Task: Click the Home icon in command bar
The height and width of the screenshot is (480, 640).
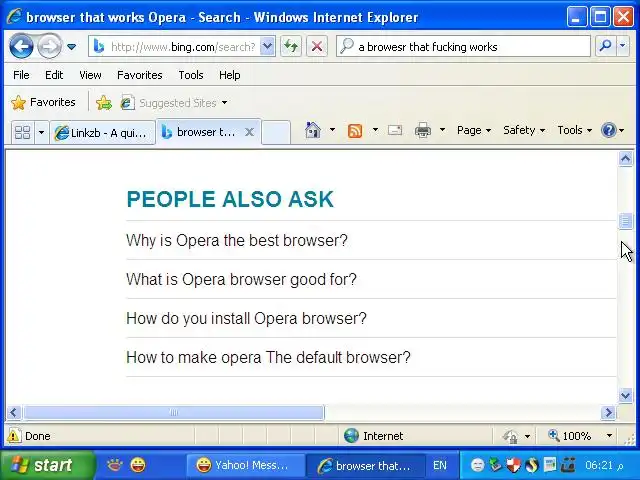Action: point(313,130)
